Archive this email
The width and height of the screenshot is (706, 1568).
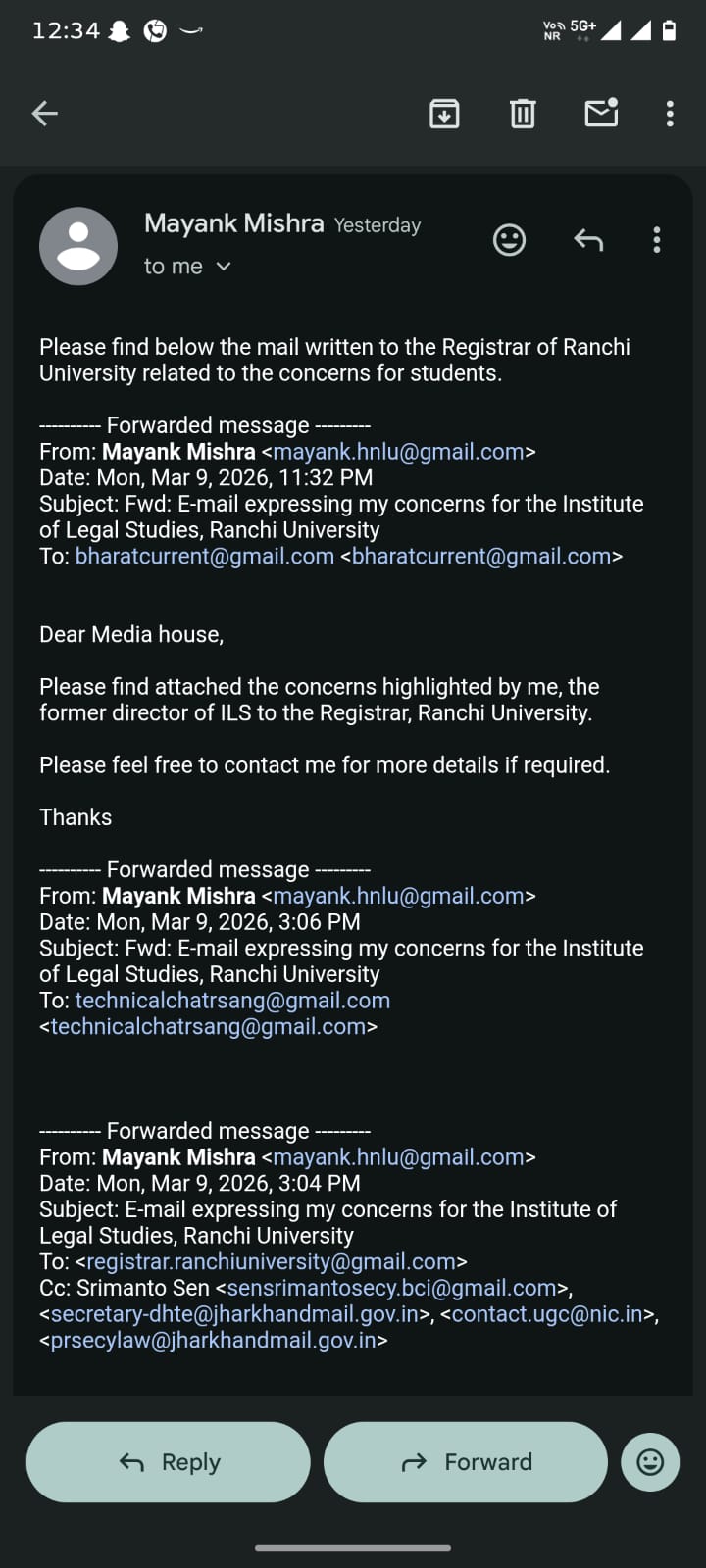[x=444, y=114]
